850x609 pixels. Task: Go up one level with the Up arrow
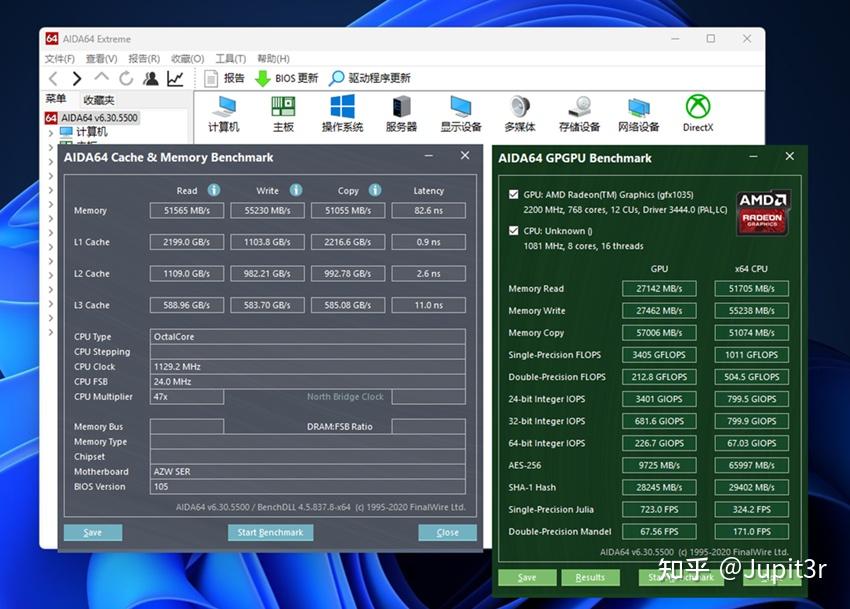click(101, 78)
